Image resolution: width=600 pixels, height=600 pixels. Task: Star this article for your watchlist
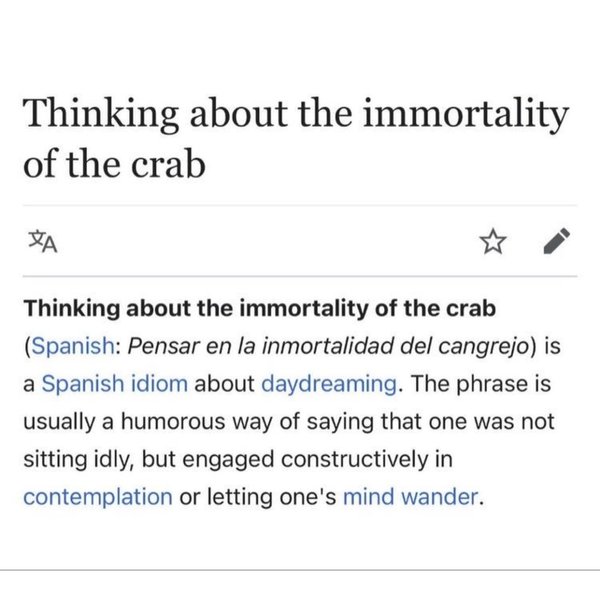pos(490,241)
